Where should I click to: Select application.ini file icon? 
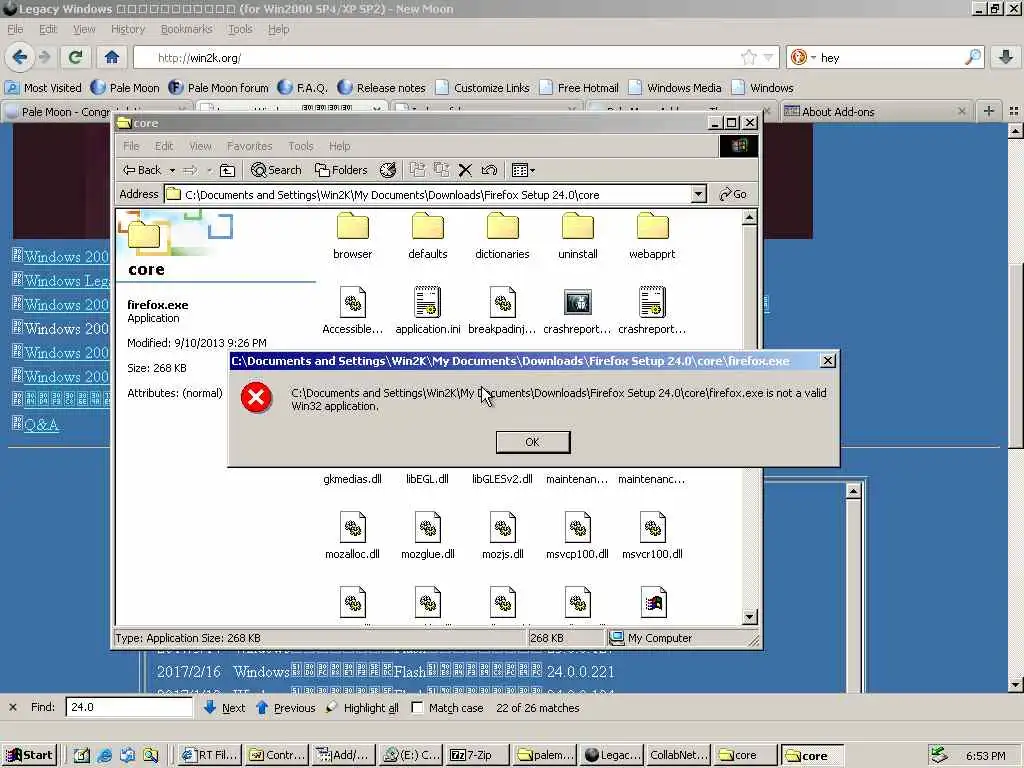[x=428, y=302]
